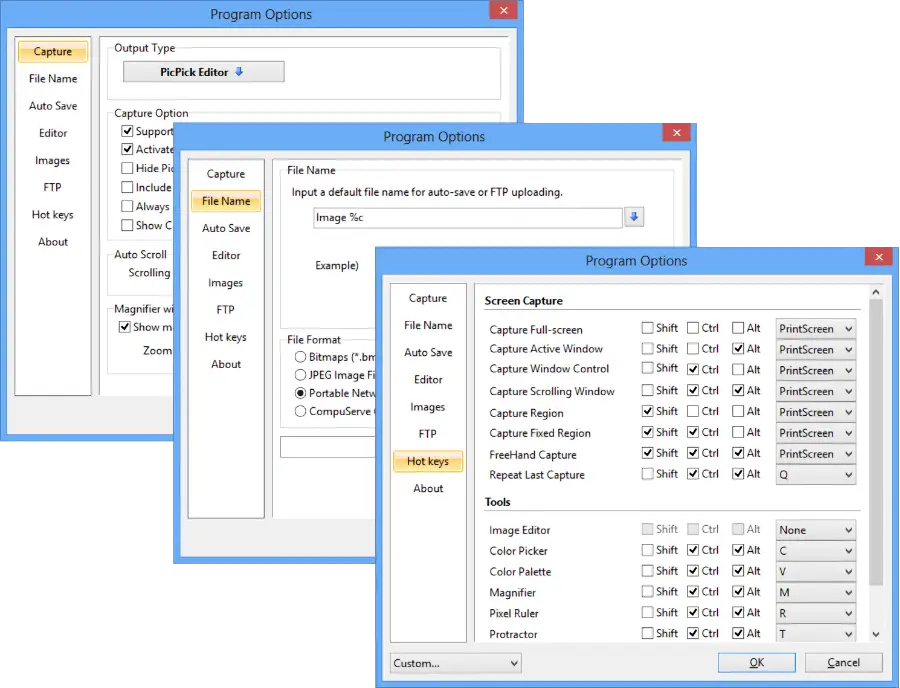Viewport: 900px width, 688px height.
Task: Click the Cancel button
Action: [843, 662]
